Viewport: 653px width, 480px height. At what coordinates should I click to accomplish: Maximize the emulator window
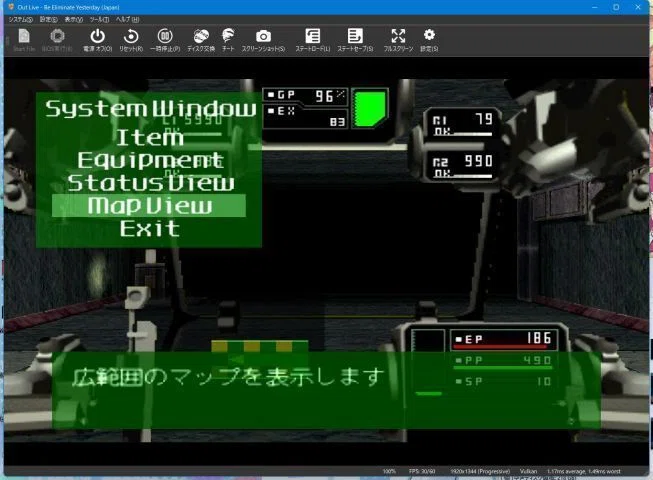[x=616, y=7]
